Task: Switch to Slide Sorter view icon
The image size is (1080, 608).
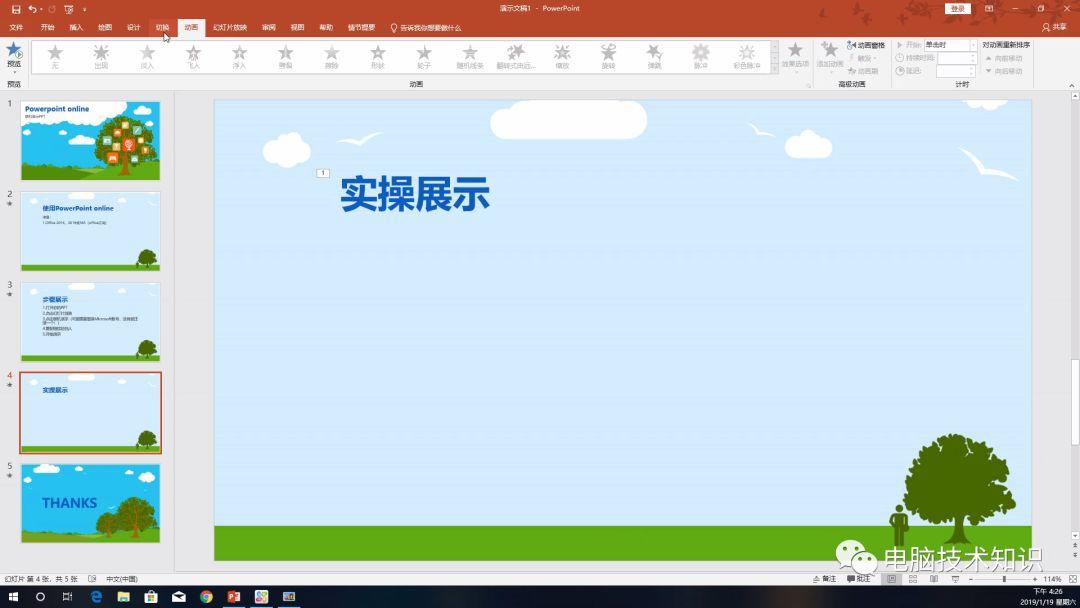Action: tap(913, 579)
